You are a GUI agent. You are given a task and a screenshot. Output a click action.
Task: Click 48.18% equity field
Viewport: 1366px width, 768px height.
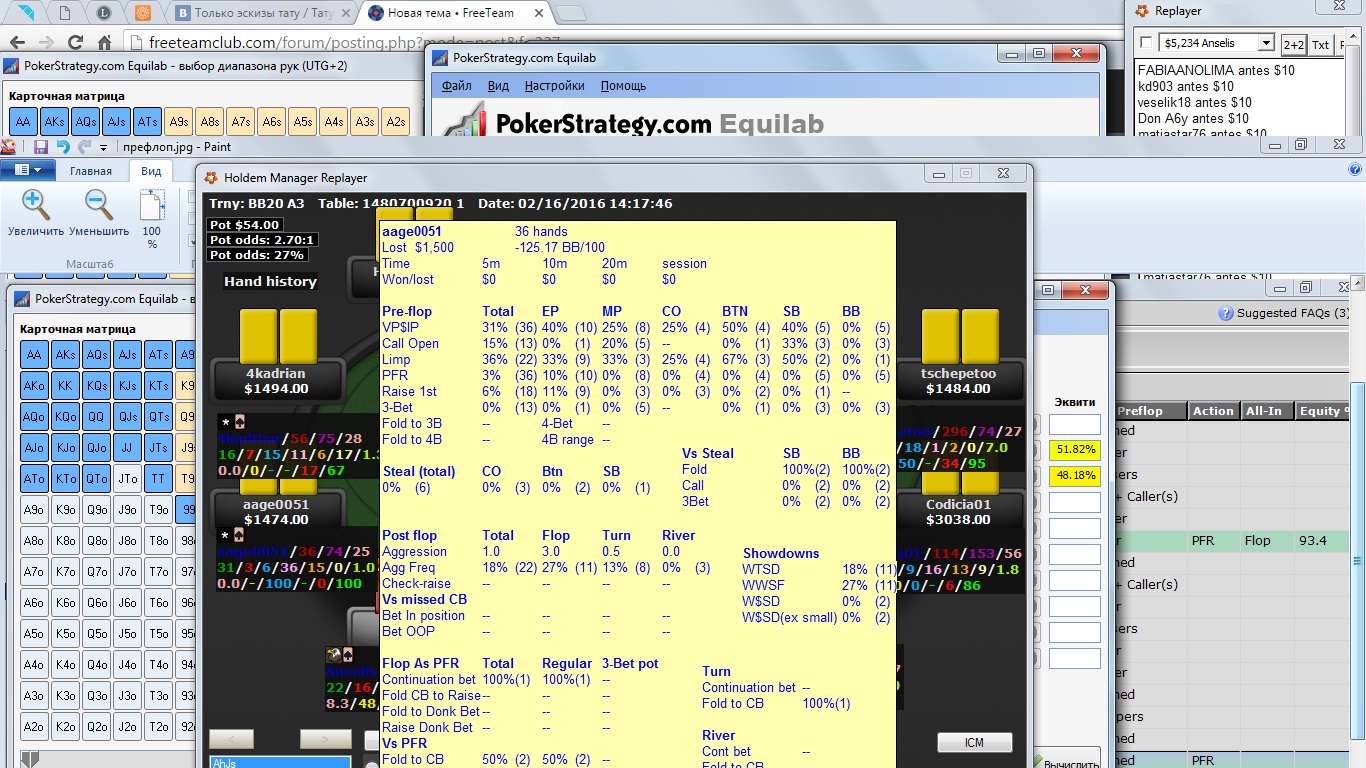point(1075,477)
